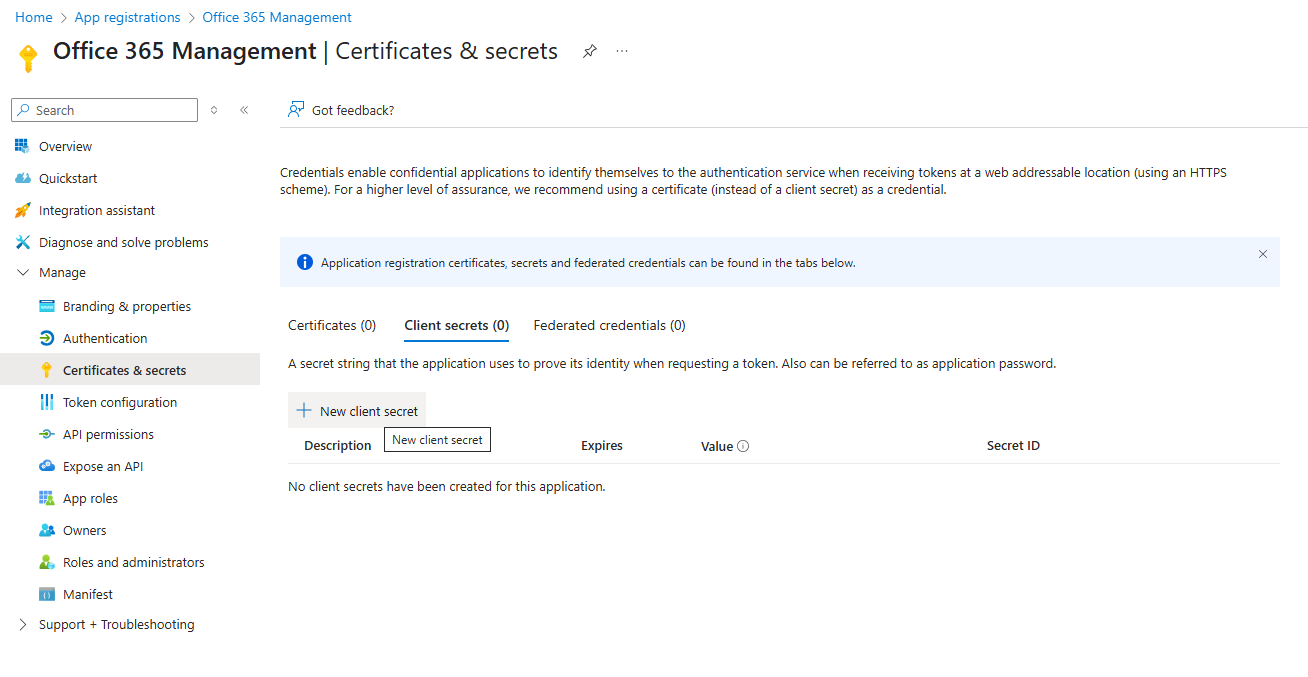The height and width of the screenshot is (677, 1308).
Task: Open the Federated credentials (0) tab
Action: [x=609, y=325]
